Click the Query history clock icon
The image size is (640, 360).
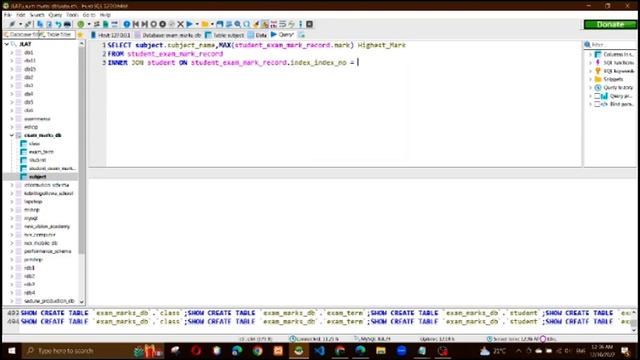click(598, 88)
